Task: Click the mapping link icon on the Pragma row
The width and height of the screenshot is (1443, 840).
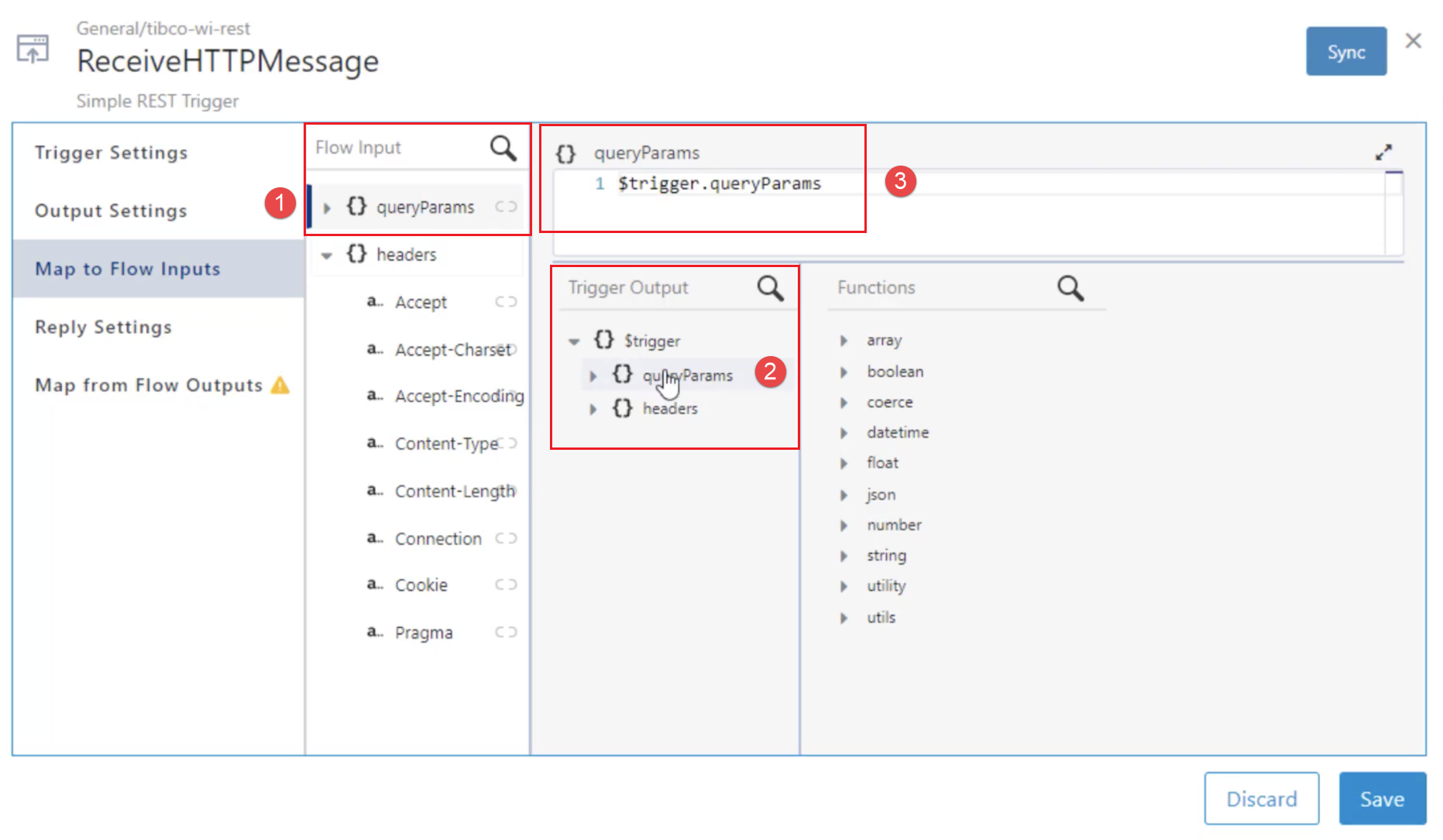Action: pyautogui.click(x=506, y=632)
